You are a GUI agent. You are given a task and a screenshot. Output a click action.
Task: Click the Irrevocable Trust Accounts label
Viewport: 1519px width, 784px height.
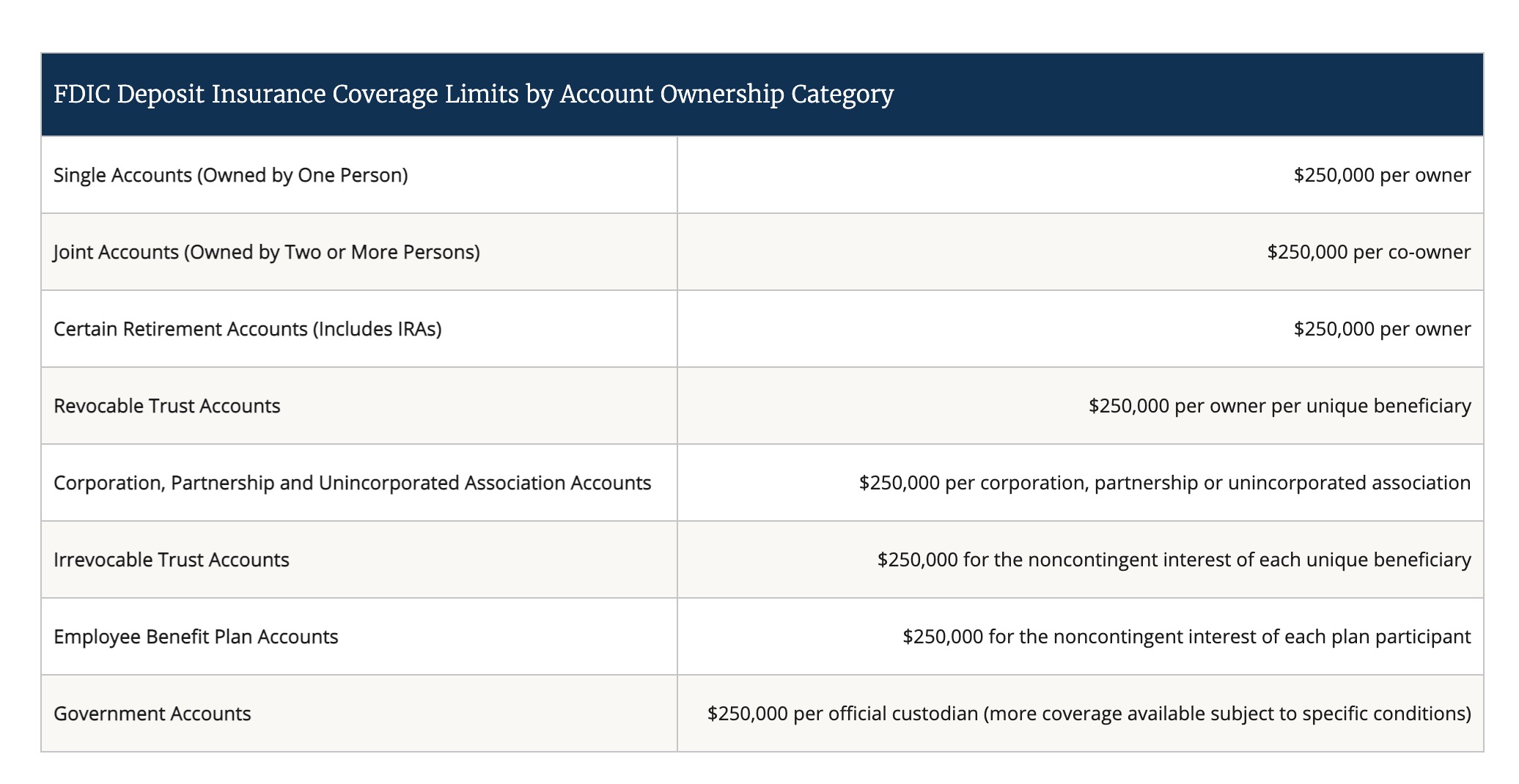[172, 560]
